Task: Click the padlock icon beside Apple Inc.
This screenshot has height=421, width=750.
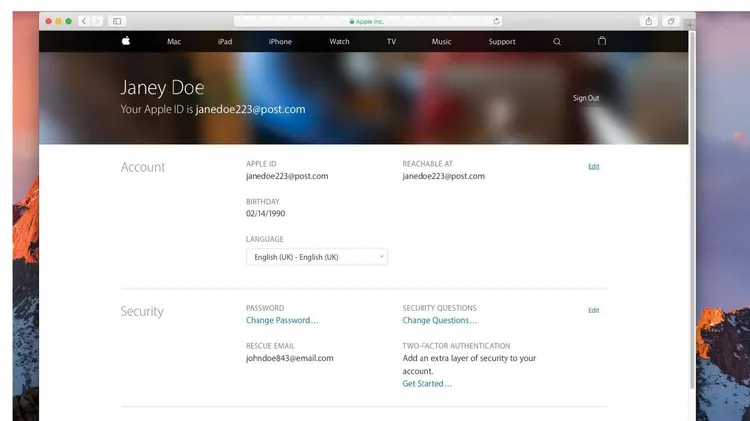Action: (x=352, y=22)
